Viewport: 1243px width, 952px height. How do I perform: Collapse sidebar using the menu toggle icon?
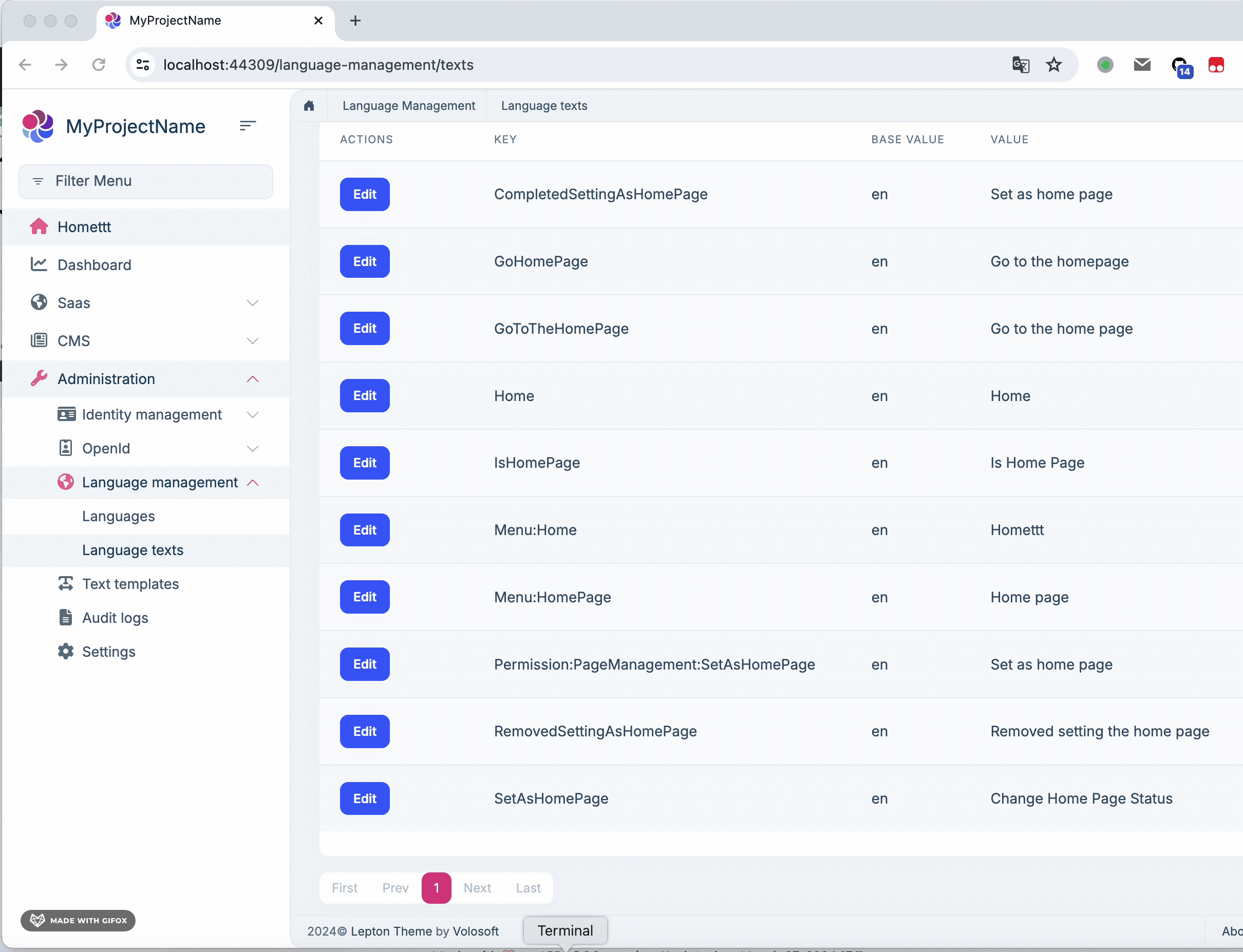[x=248, y=126]
